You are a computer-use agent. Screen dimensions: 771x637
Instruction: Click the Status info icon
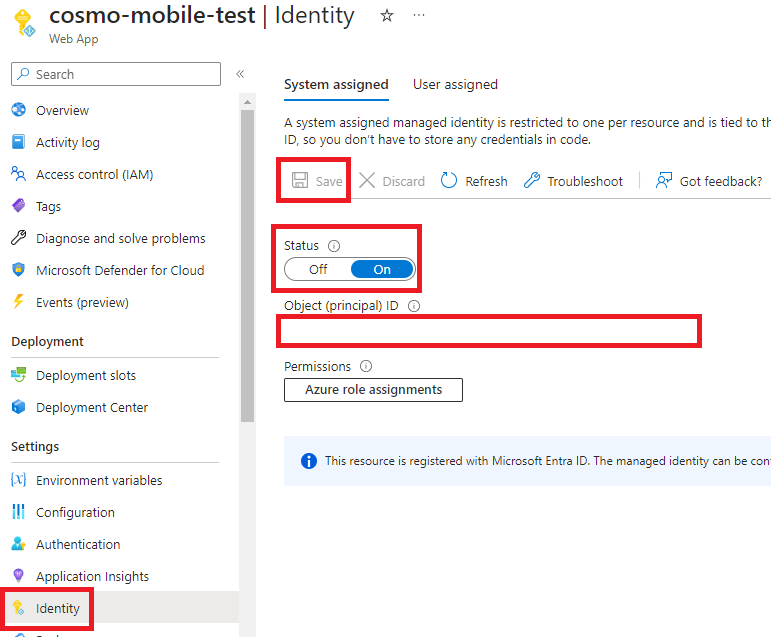(334, 246)
